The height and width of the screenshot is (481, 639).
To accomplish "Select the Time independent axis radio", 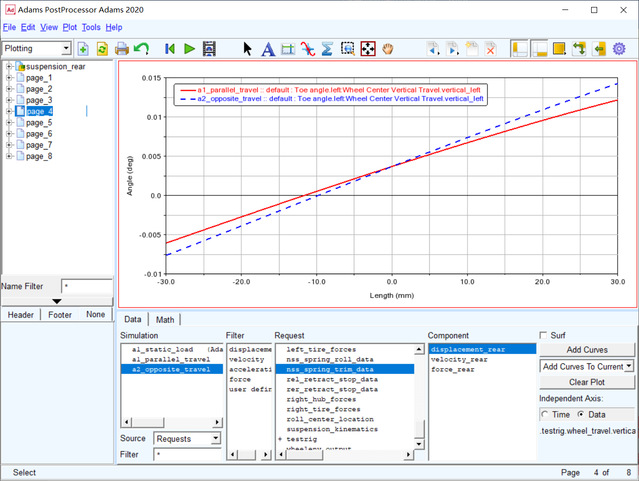I will [x=546, y=414].
